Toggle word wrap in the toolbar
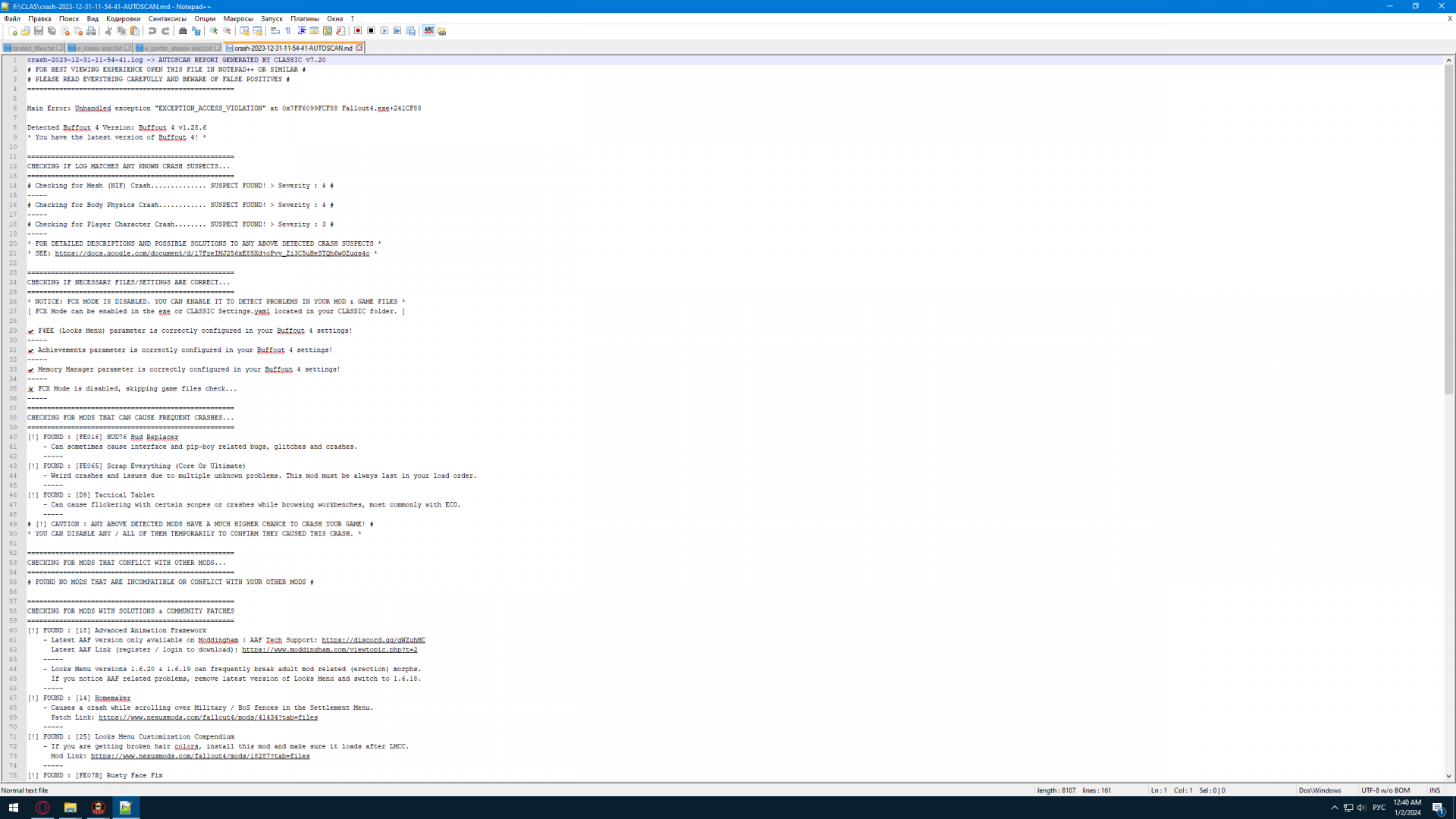 coord(275,31)
